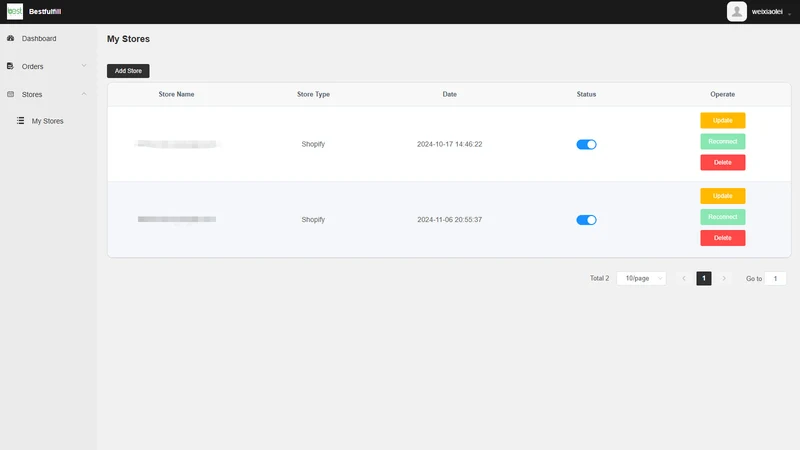Image resolution: width=800 pixels, height=450 pixels.
Task: Click date 2024-11-06 20:55:37 cell
Action: 449,220
